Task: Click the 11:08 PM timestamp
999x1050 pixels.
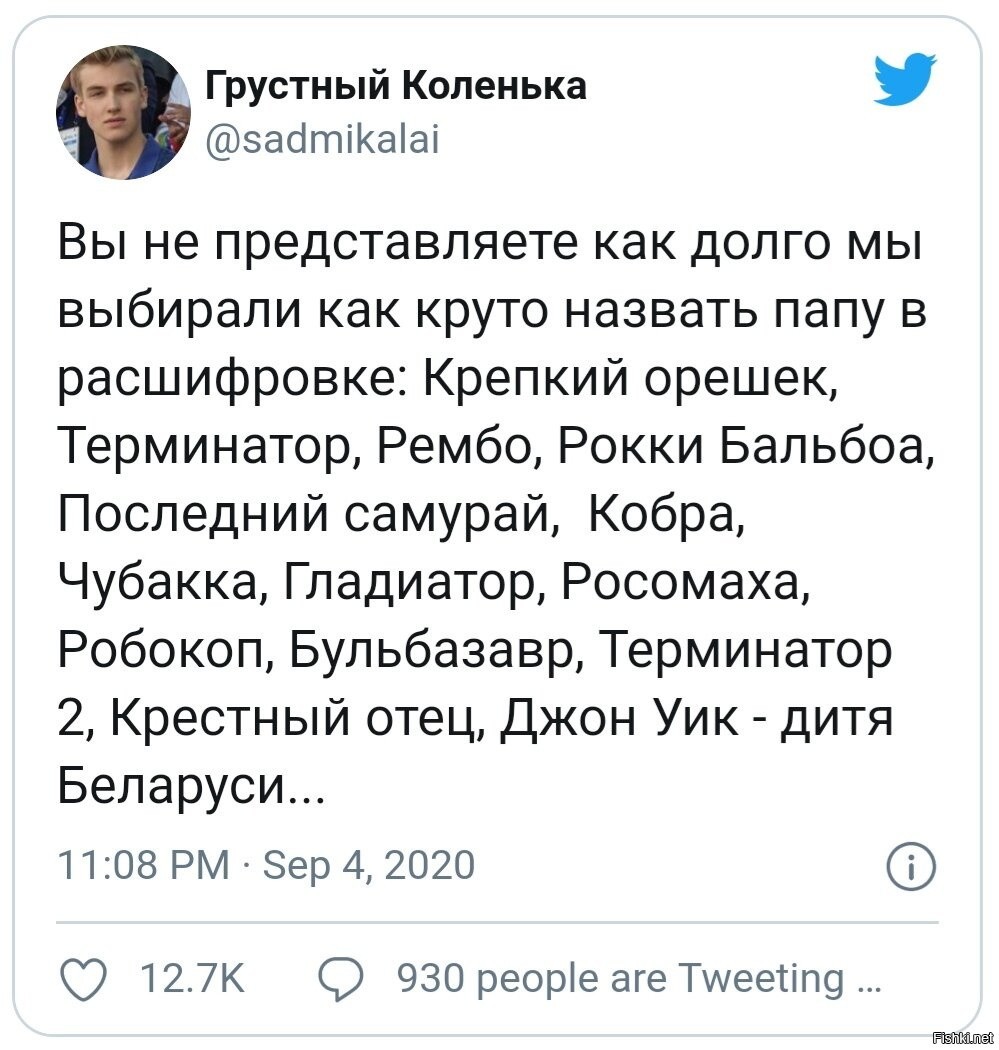Action: [x=143, y=865]
